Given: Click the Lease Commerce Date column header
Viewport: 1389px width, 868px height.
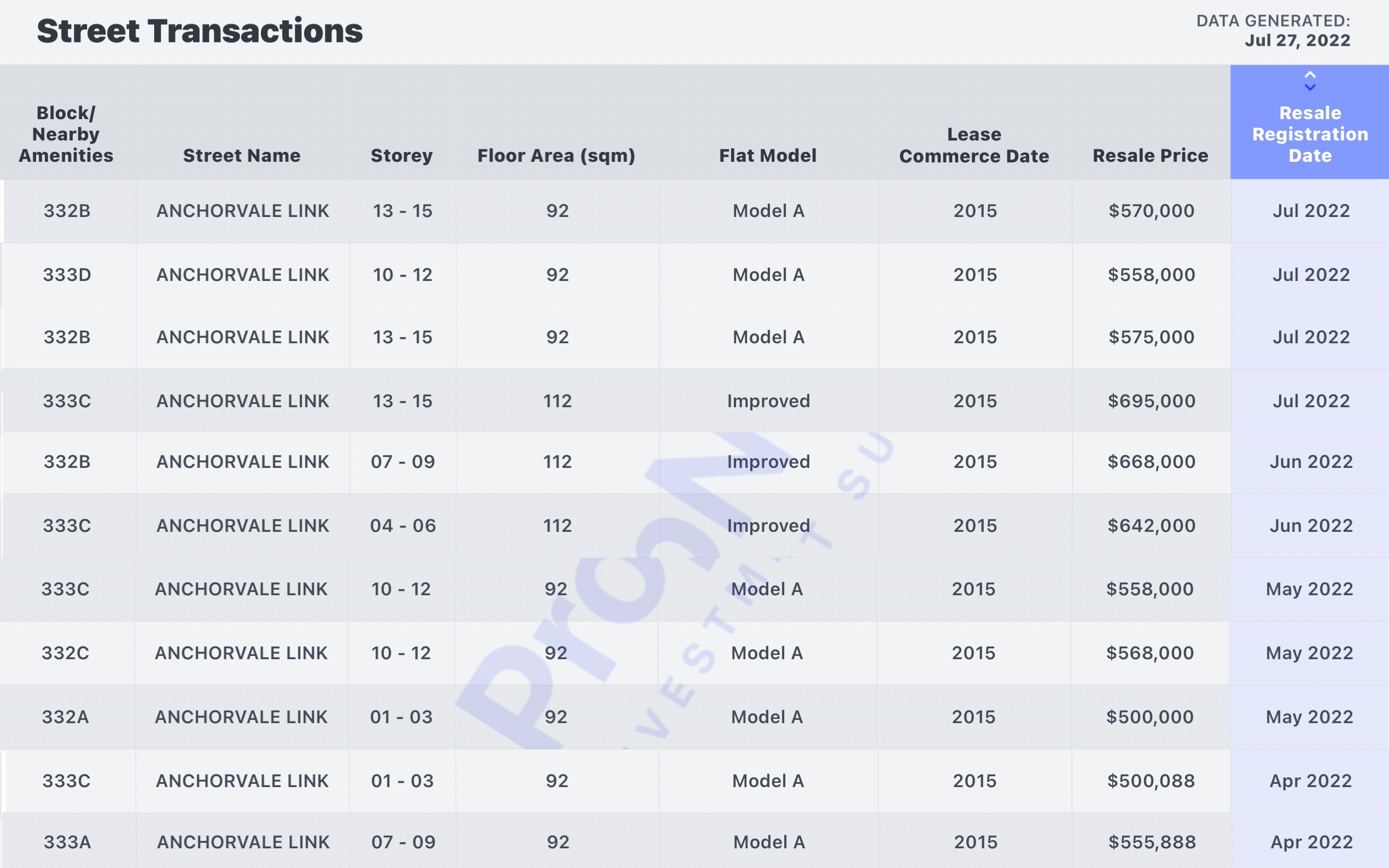Looking at the screenshot, I should tap(974, 145).
